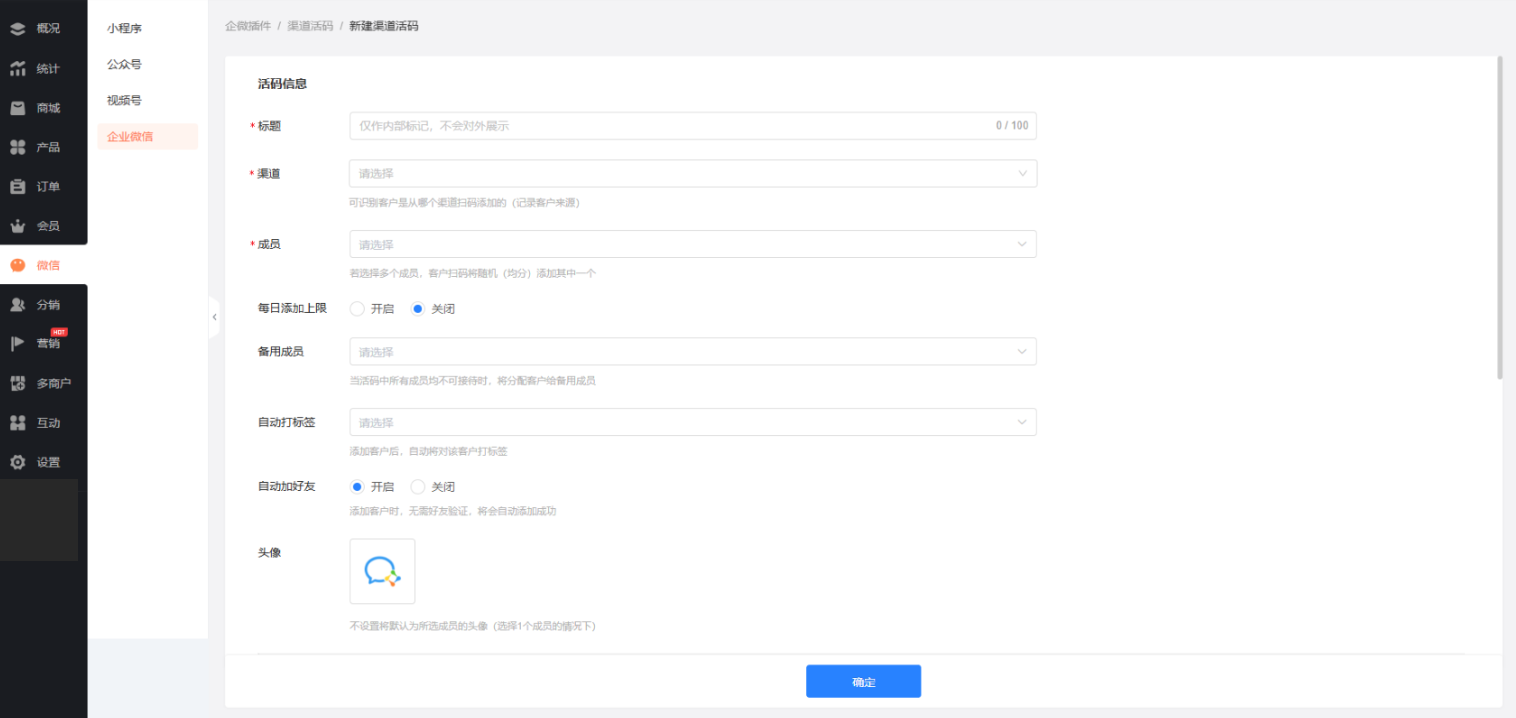Click the 标题 title input field
The height and width of the screenshot is (718, 1516).
click(670, 126)
